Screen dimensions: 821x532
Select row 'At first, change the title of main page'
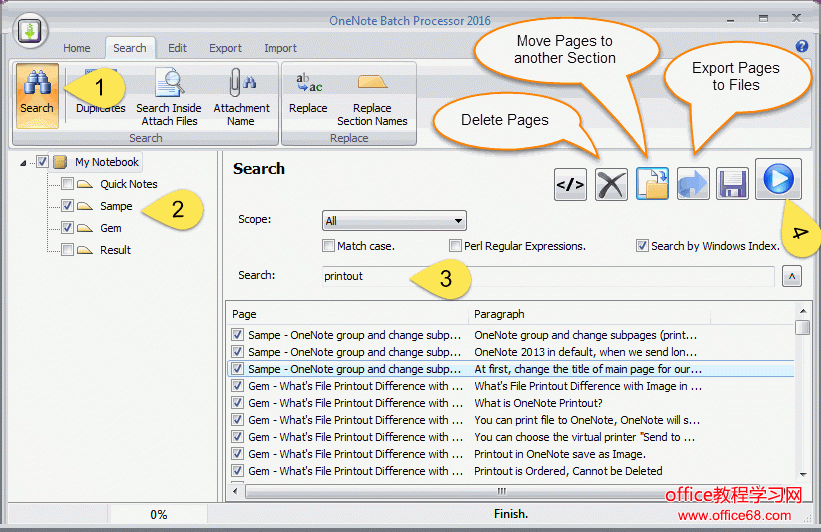click(511, 369)
